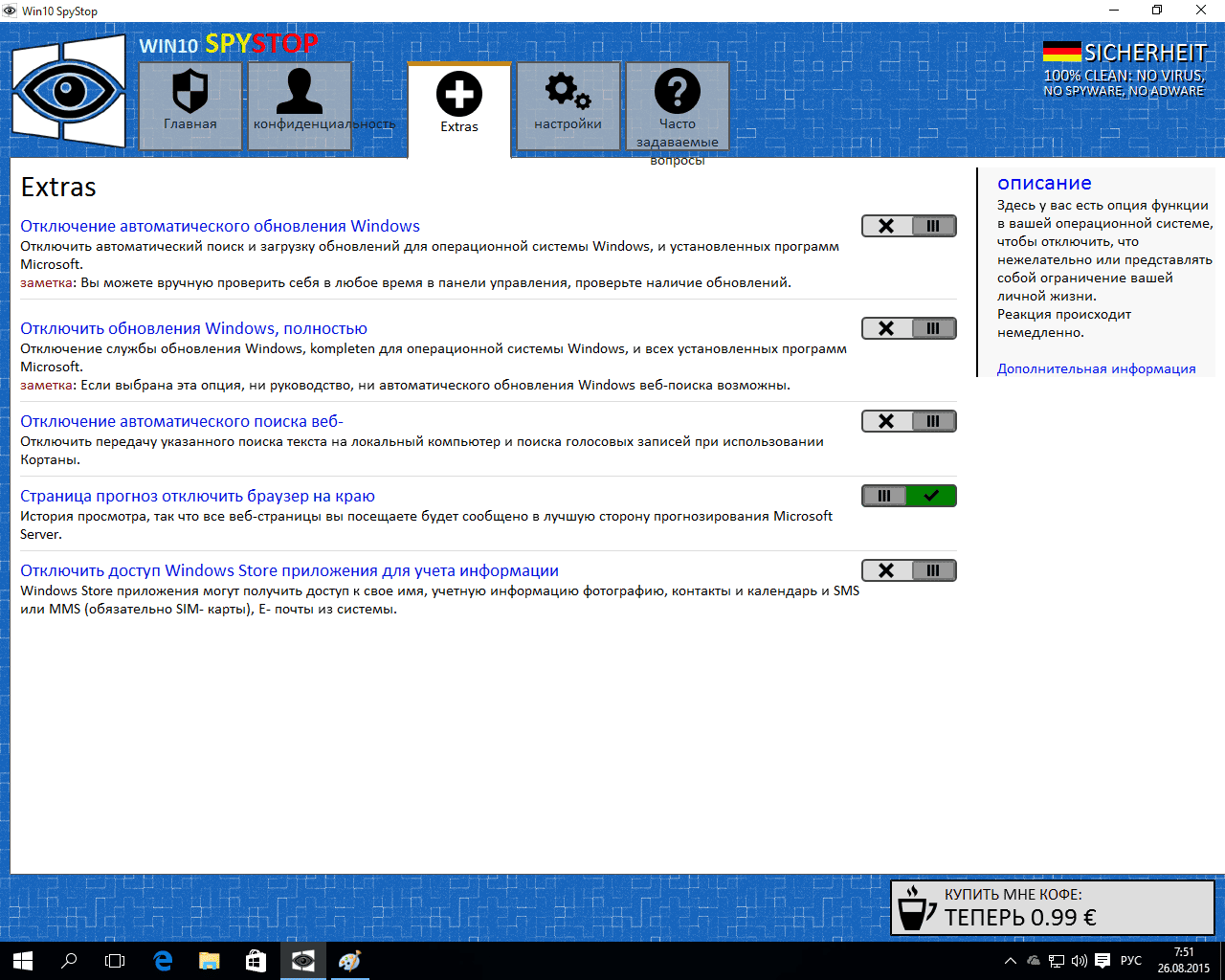Open Task View on taskbar
The width and height of the screenshot is (1225, 980).
[115, 961]
